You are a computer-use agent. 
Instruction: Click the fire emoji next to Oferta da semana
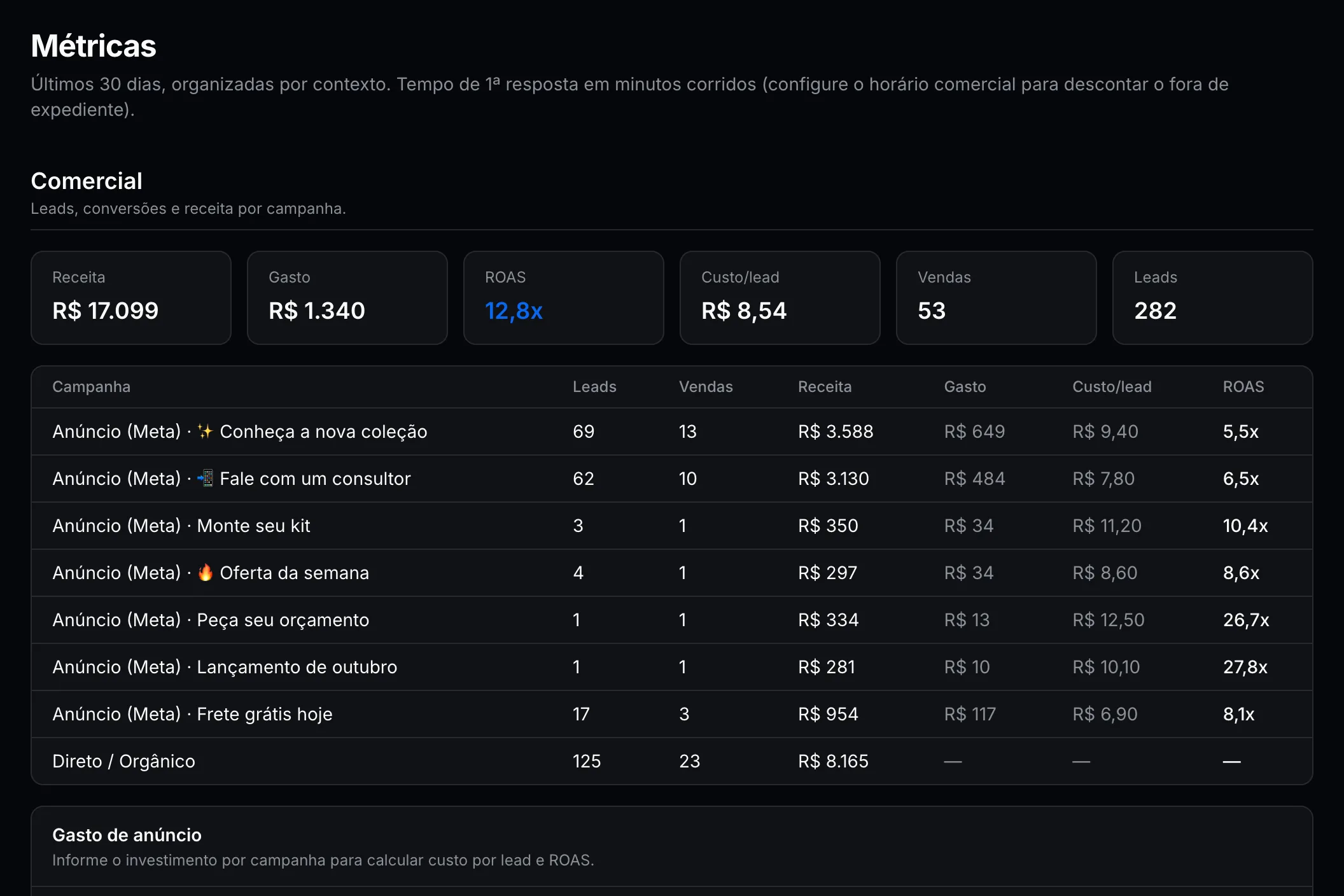(205, 573)
